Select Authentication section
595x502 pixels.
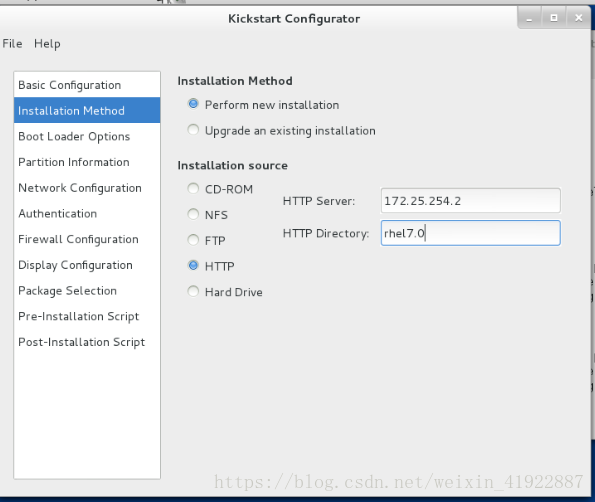(87, 214)
